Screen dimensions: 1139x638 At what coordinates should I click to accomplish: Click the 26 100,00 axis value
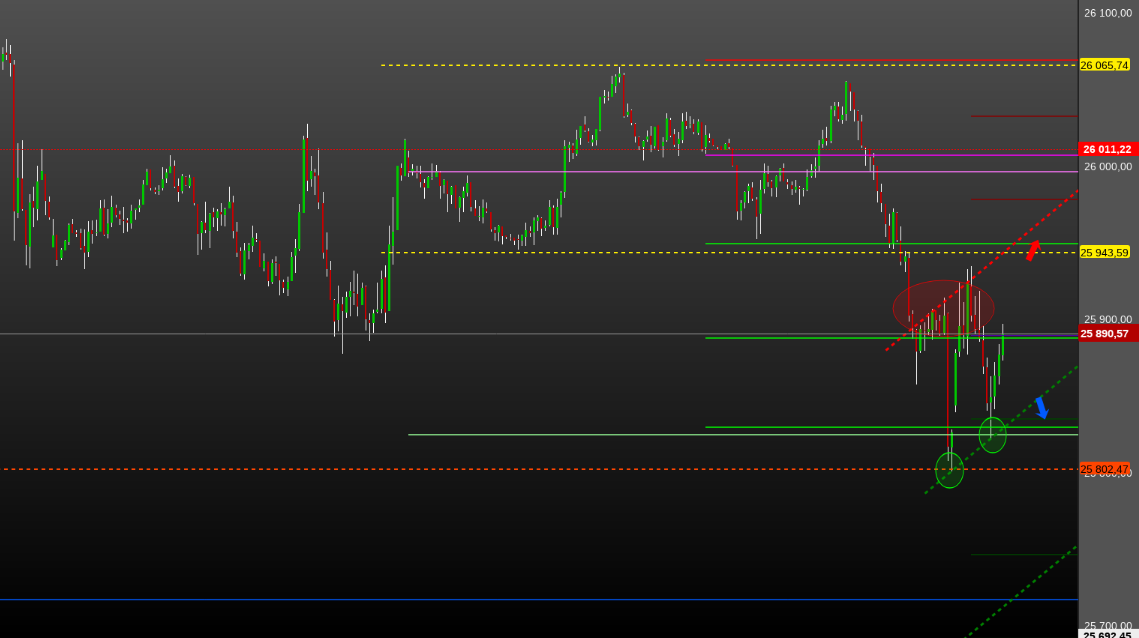click(1108, 13)
